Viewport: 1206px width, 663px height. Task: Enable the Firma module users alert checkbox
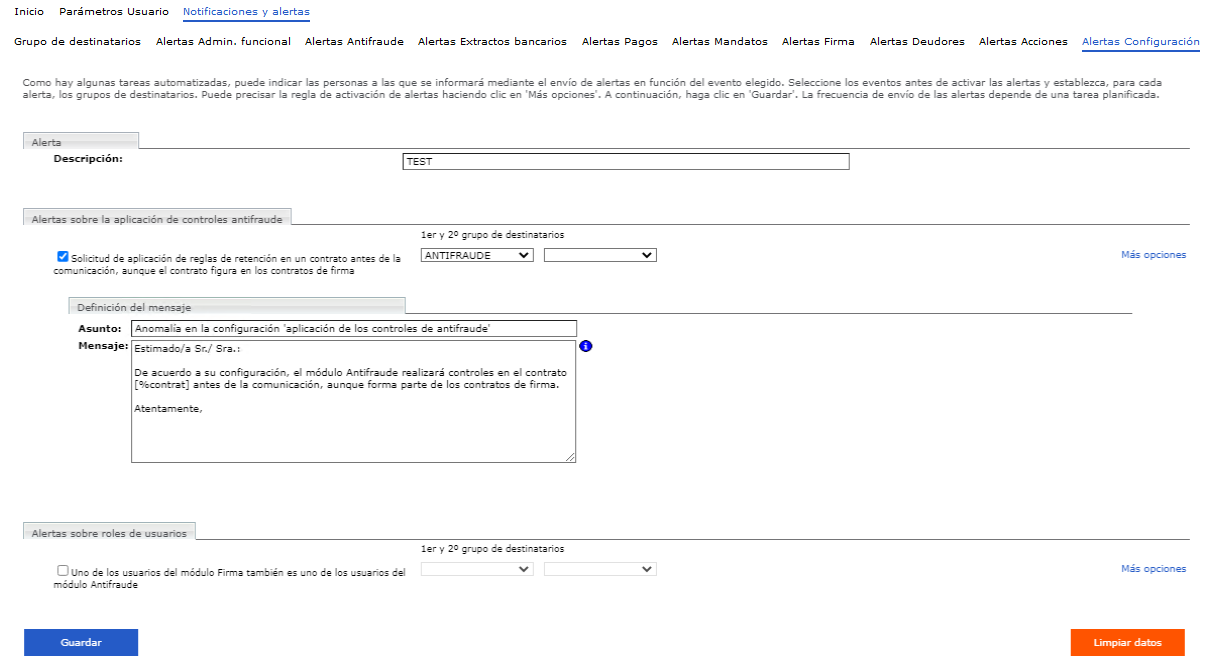click(x=63, y=570)
